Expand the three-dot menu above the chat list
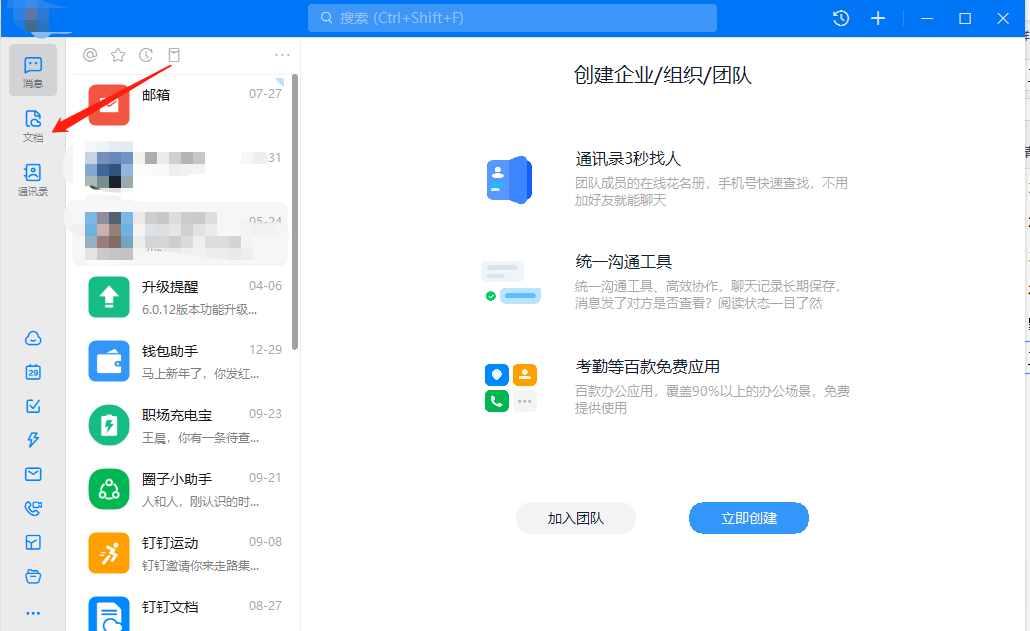This screenshot has height=631, width=1030. pyautogui.click(x=282, y=55)
